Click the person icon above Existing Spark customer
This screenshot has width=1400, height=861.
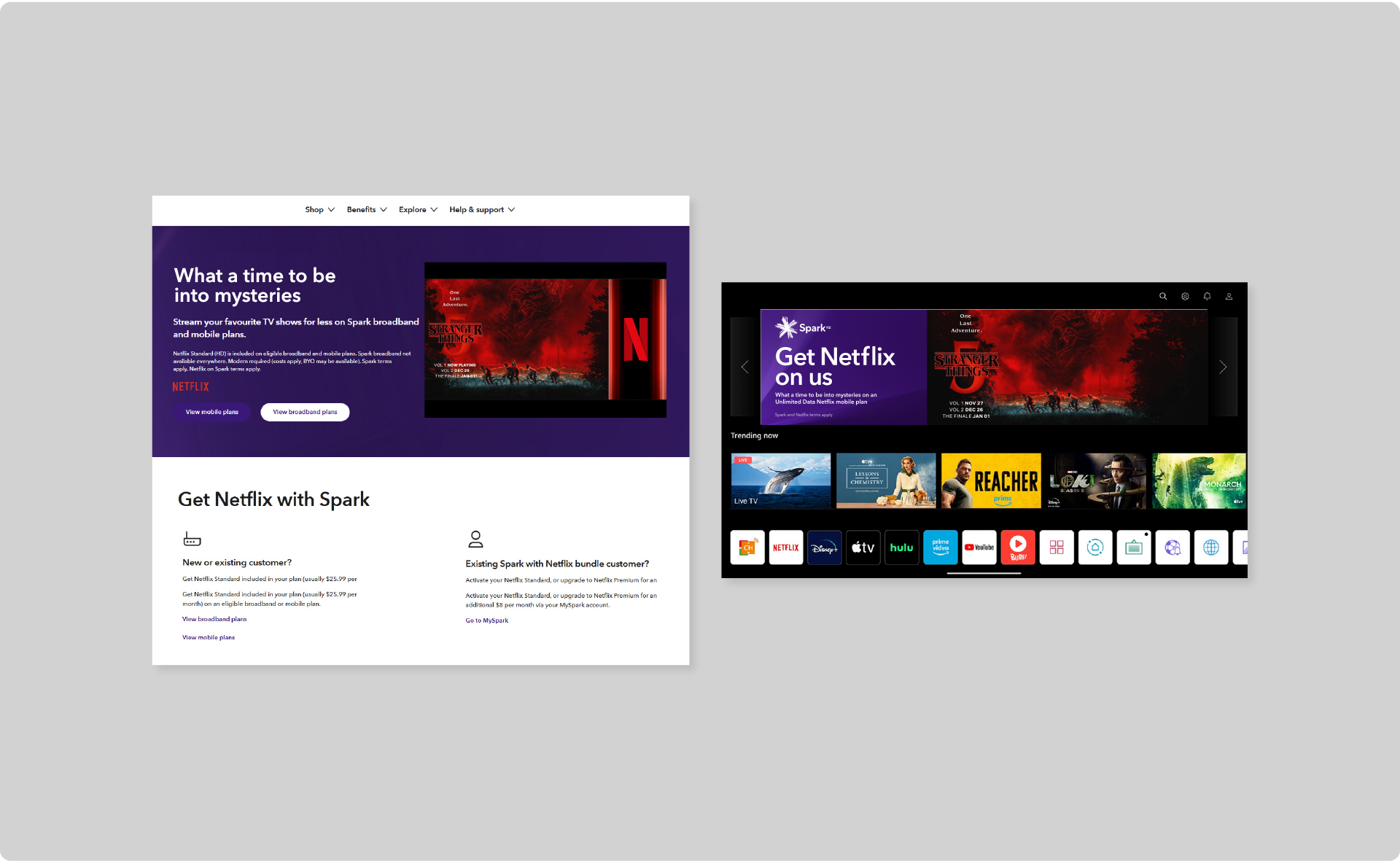475,539
